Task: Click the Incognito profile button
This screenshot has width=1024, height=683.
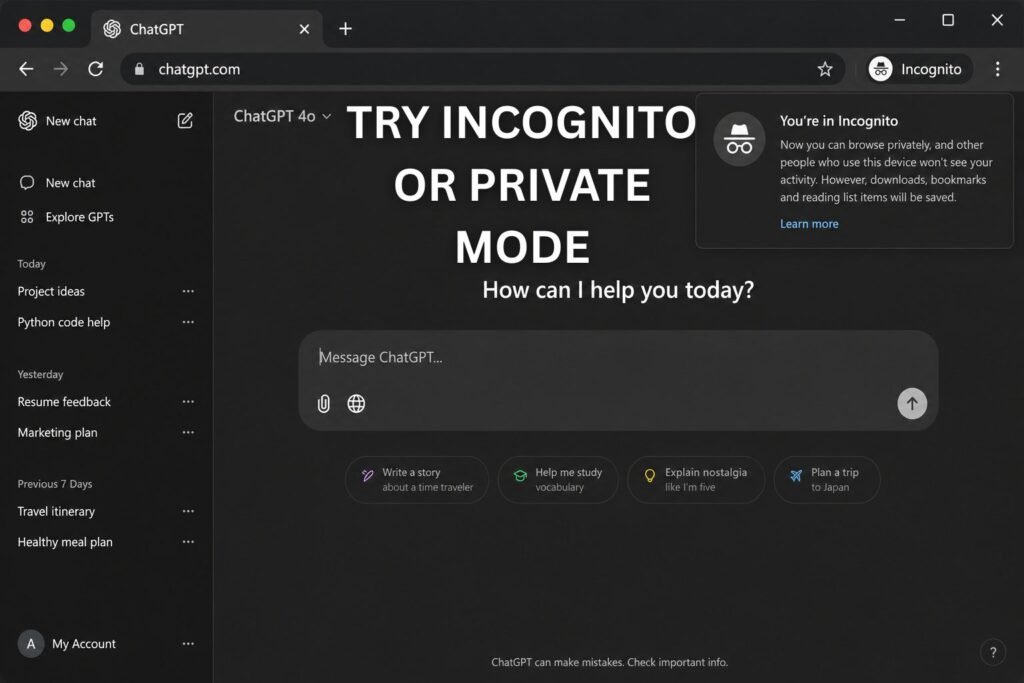Action: [x=920, y=69]
